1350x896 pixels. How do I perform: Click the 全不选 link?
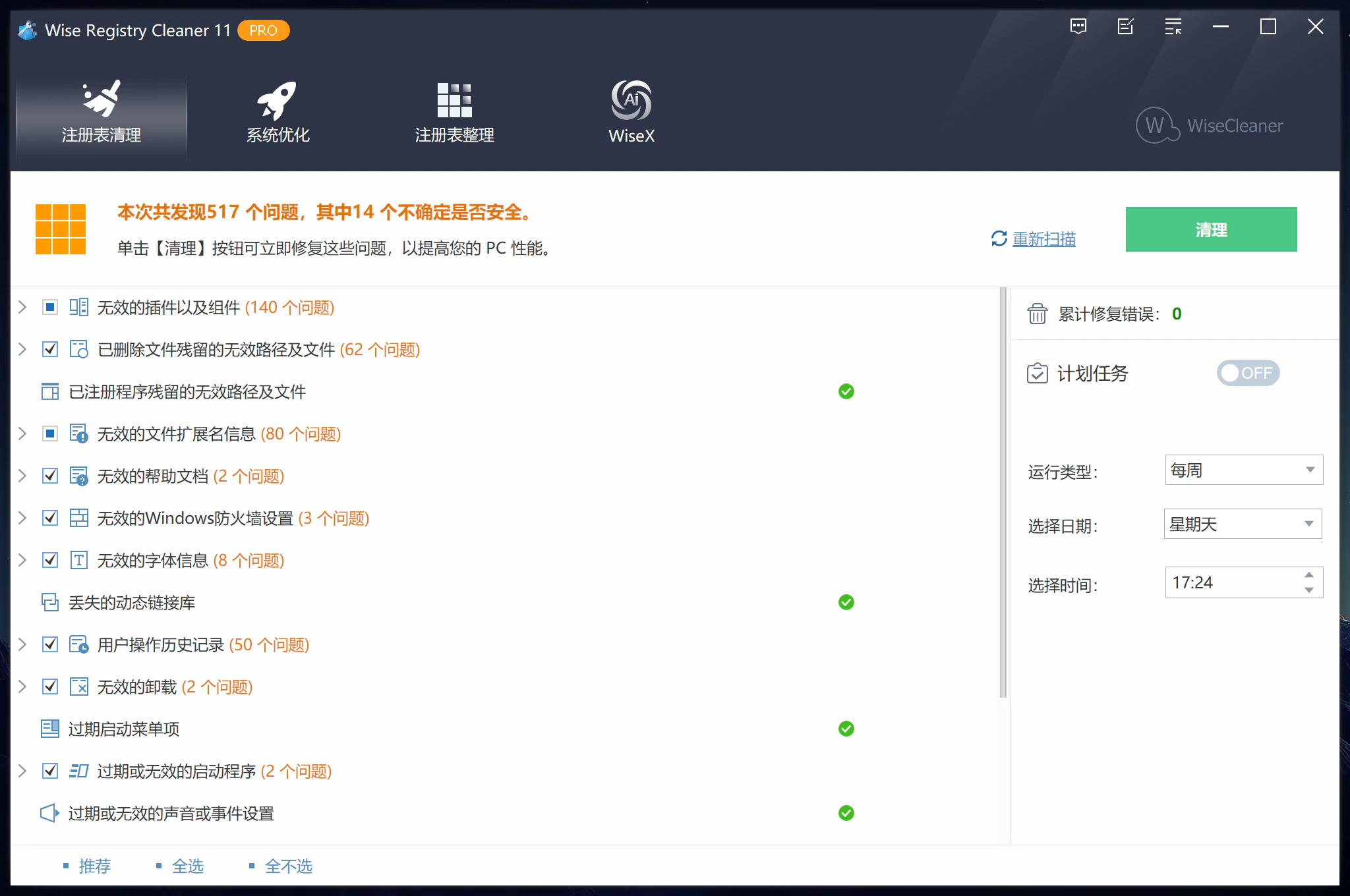pos(288,866)
